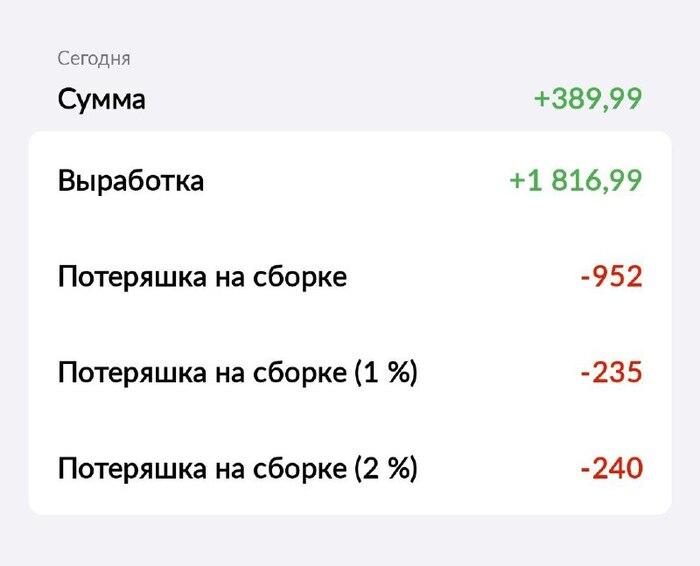Click the red -235 deduction amount

click(611, 373)
